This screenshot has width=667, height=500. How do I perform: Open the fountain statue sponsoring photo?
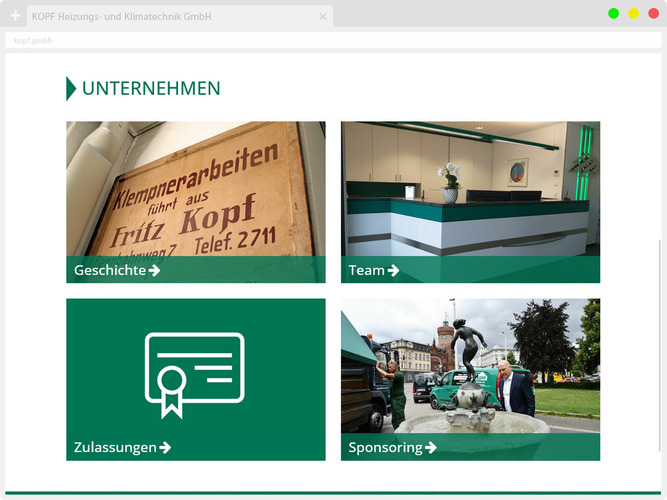pos(470,365)
